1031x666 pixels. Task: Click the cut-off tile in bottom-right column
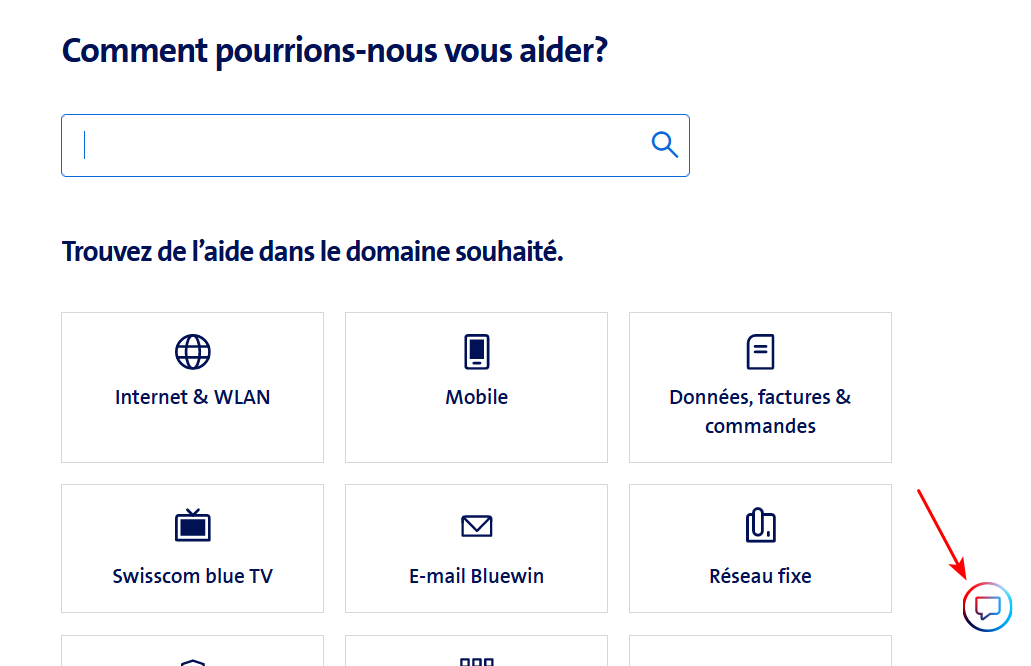[760, 651]
